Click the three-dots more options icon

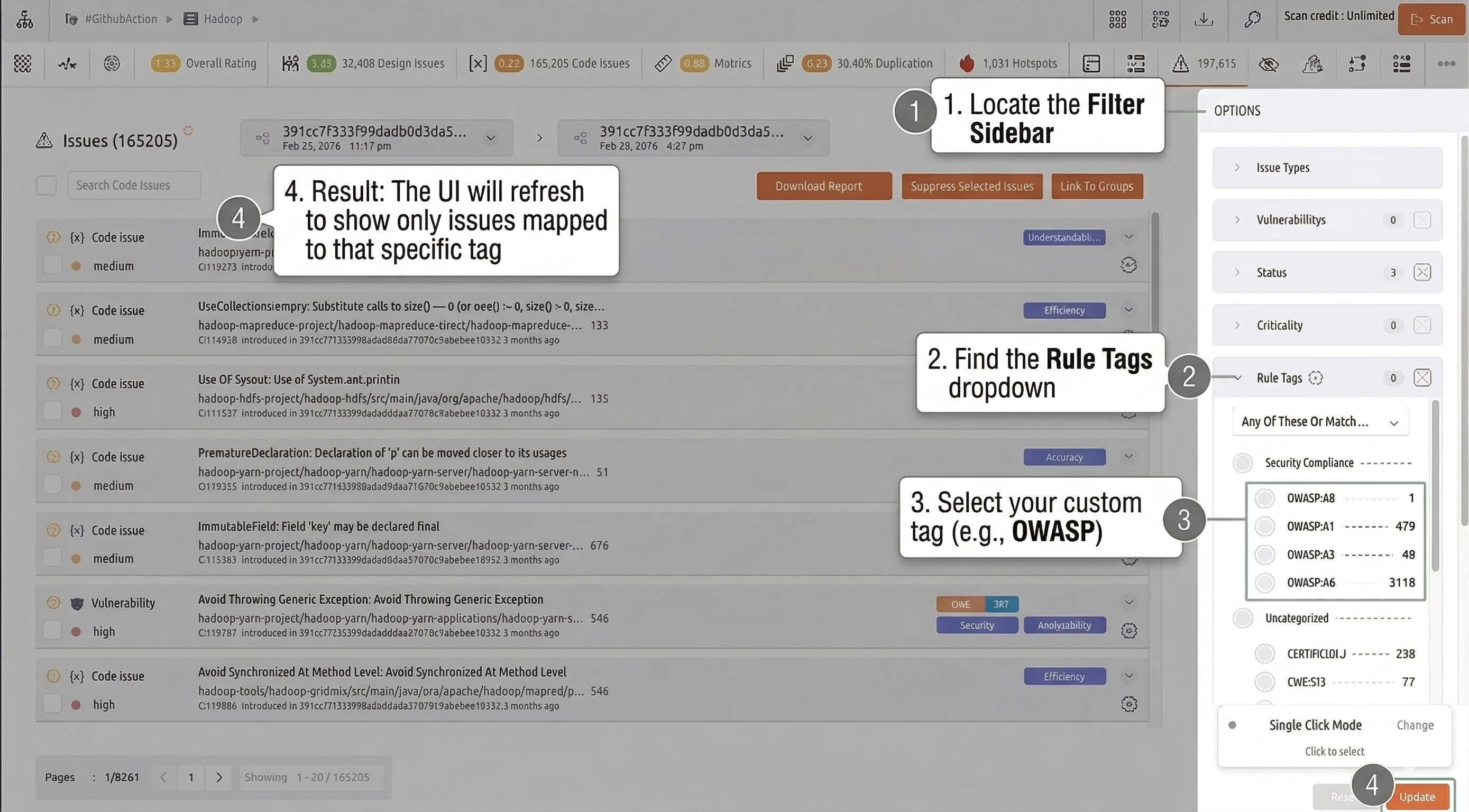click(1446, 63)
